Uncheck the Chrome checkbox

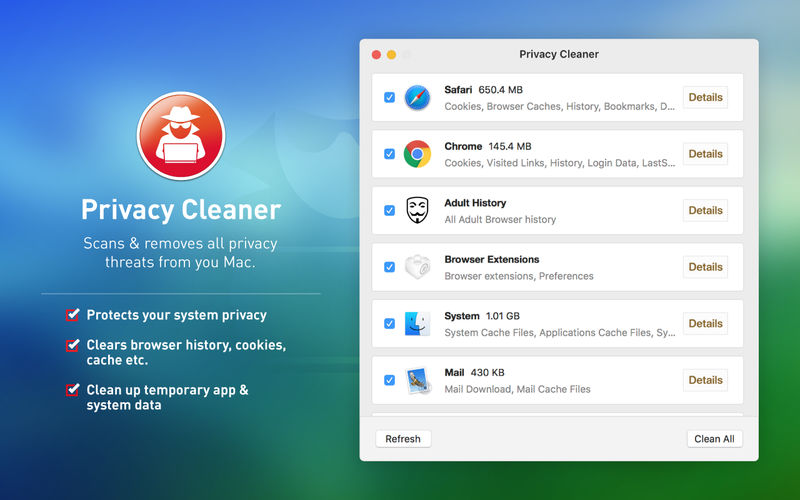tap(389, 154)
